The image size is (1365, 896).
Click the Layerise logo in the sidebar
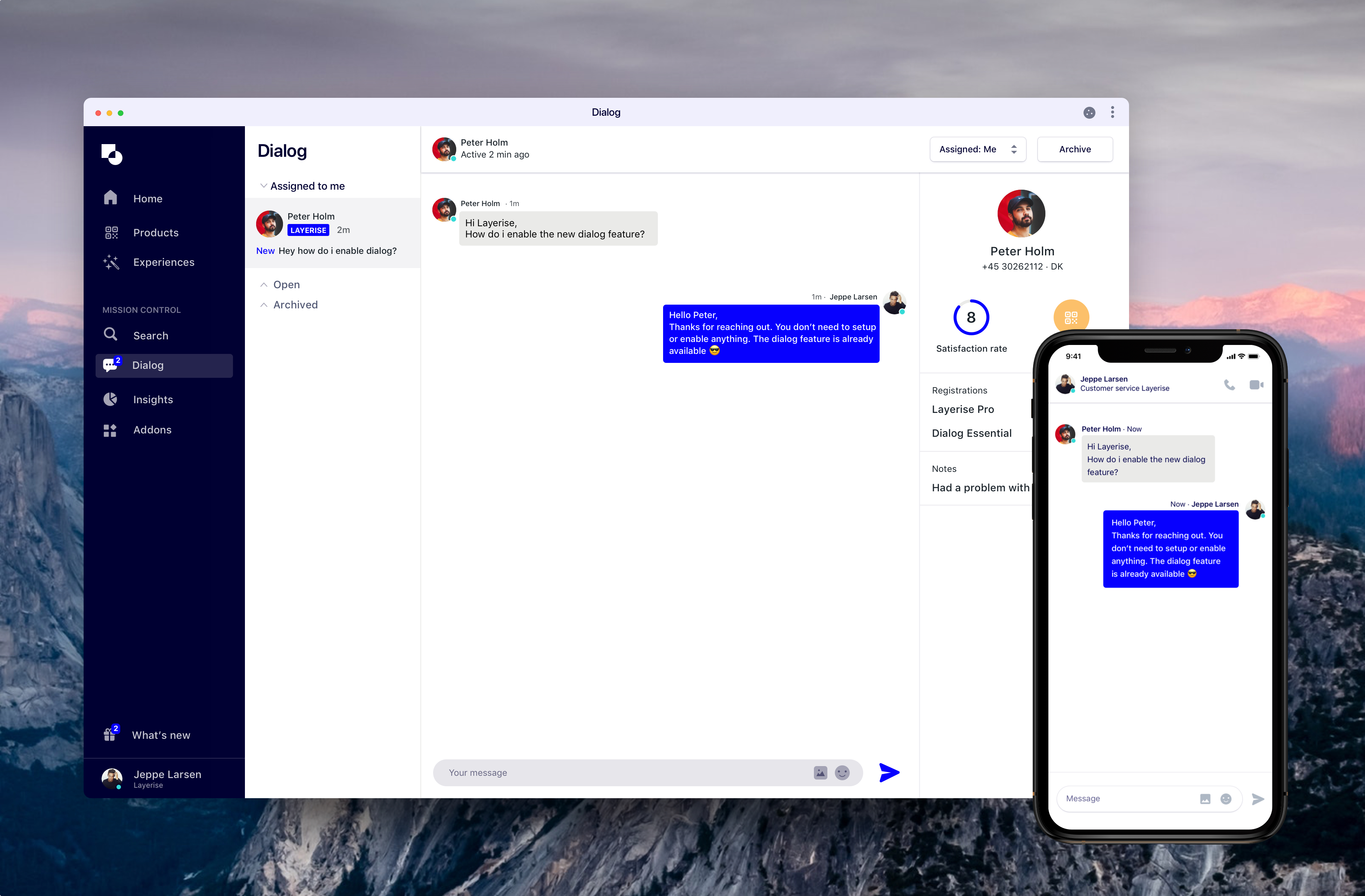[x=112, y=154]
